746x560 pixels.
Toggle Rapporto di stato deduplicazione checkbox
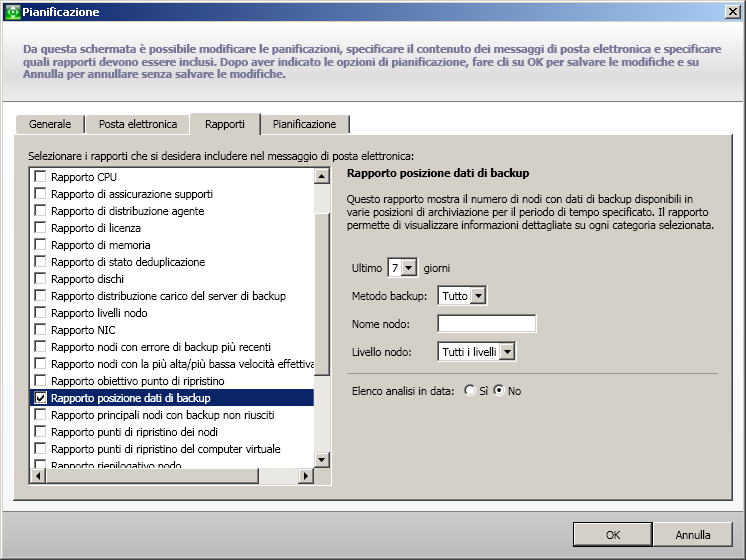pyautogui.click(x=40, y=262)
